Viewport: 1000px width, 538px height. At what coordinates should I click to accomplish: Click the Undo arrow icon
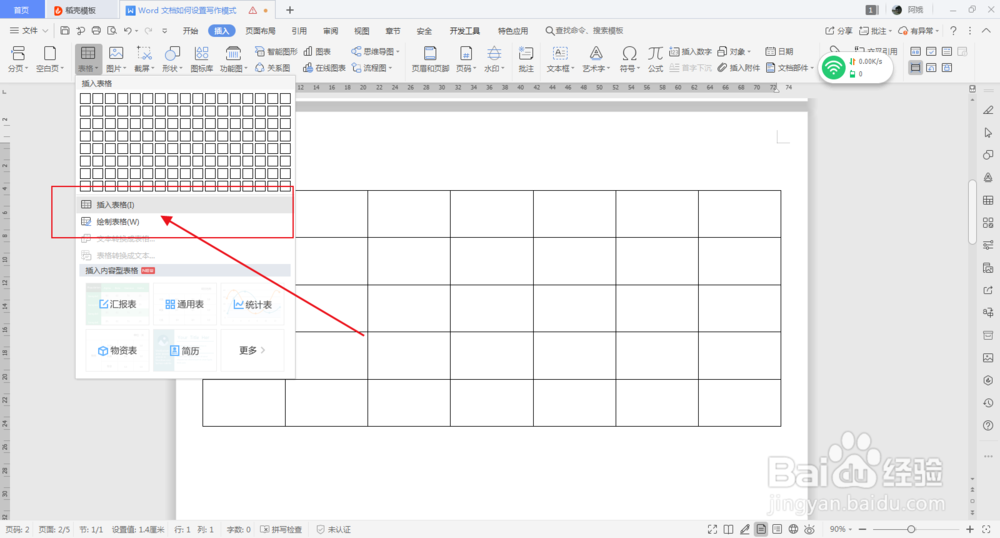tap(128, 31)
